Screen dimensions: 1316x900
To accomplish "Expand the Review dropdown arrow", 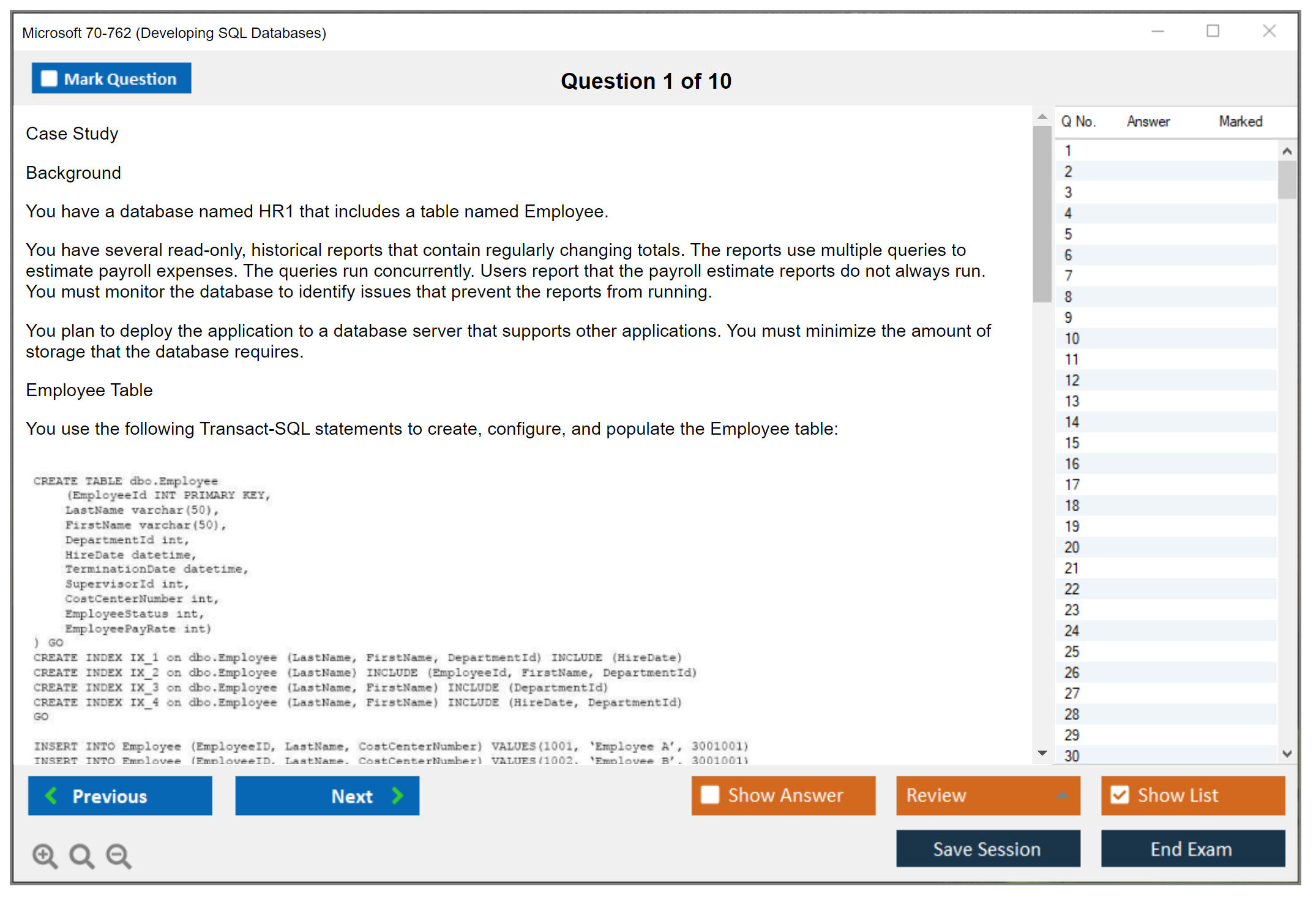I will pyautogui.click(x=1062, y=795).
